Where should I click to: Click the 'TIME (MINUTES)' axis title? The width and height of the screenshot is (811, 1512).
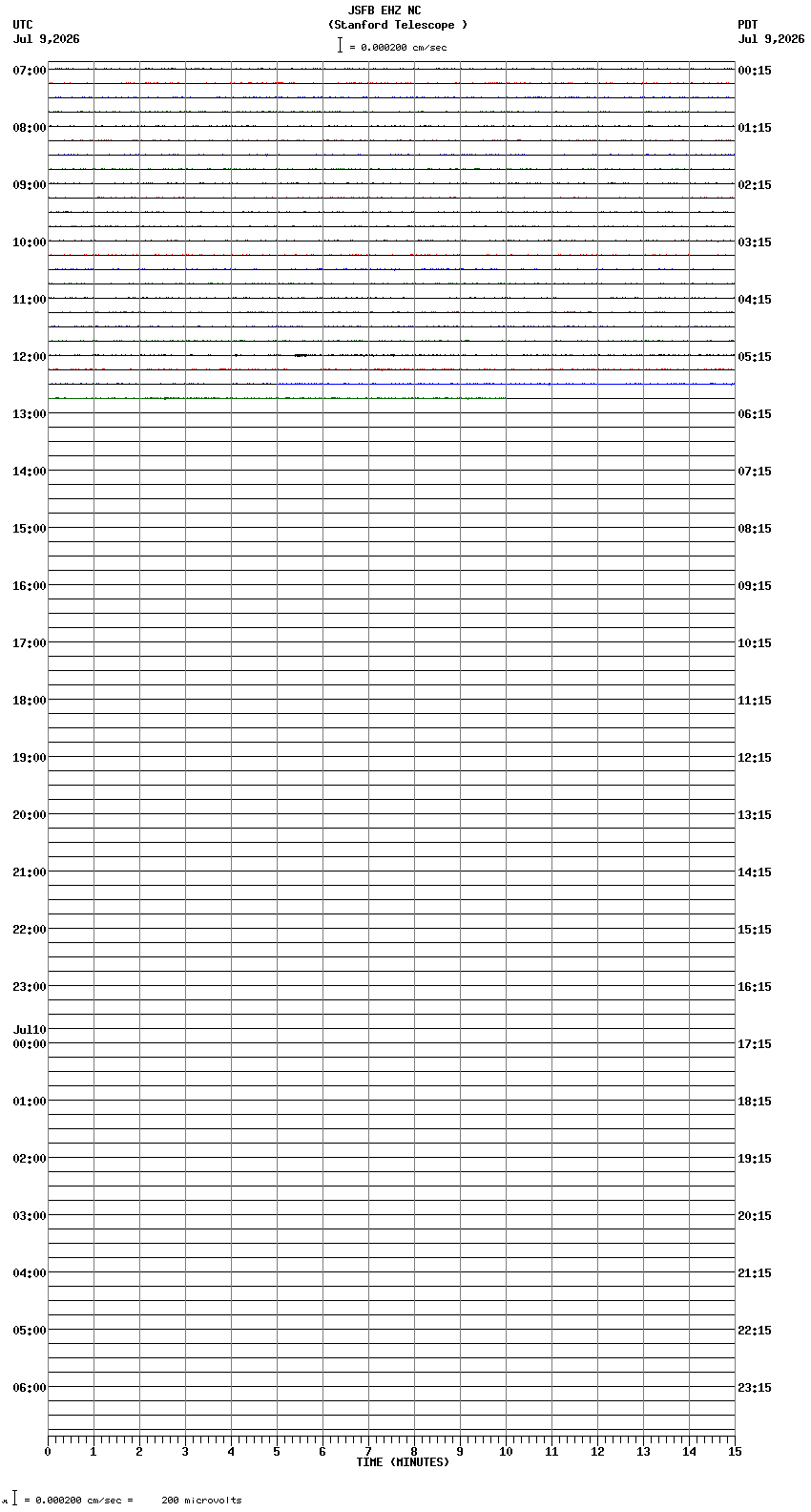(x=403, y=1462)
